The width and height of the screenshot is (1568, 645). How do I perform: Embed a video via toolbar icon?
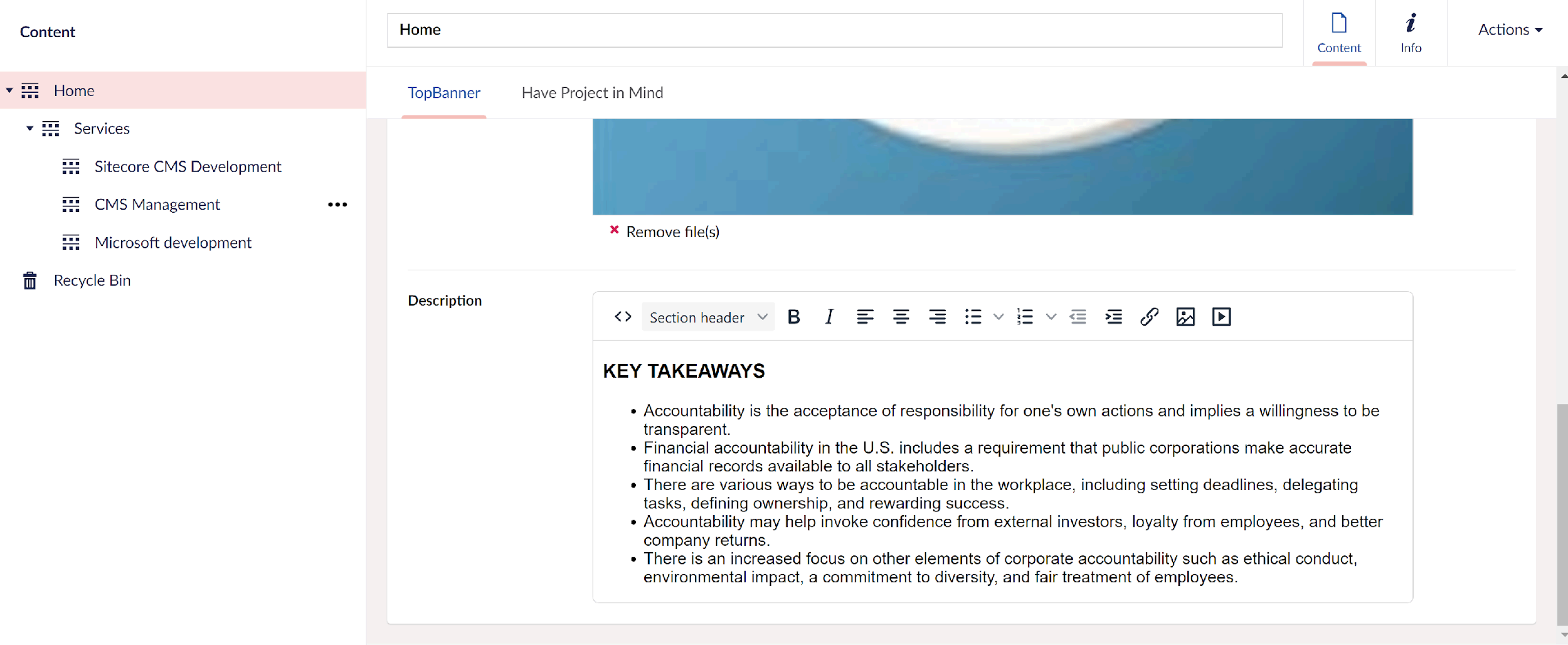click(1221, 317)
